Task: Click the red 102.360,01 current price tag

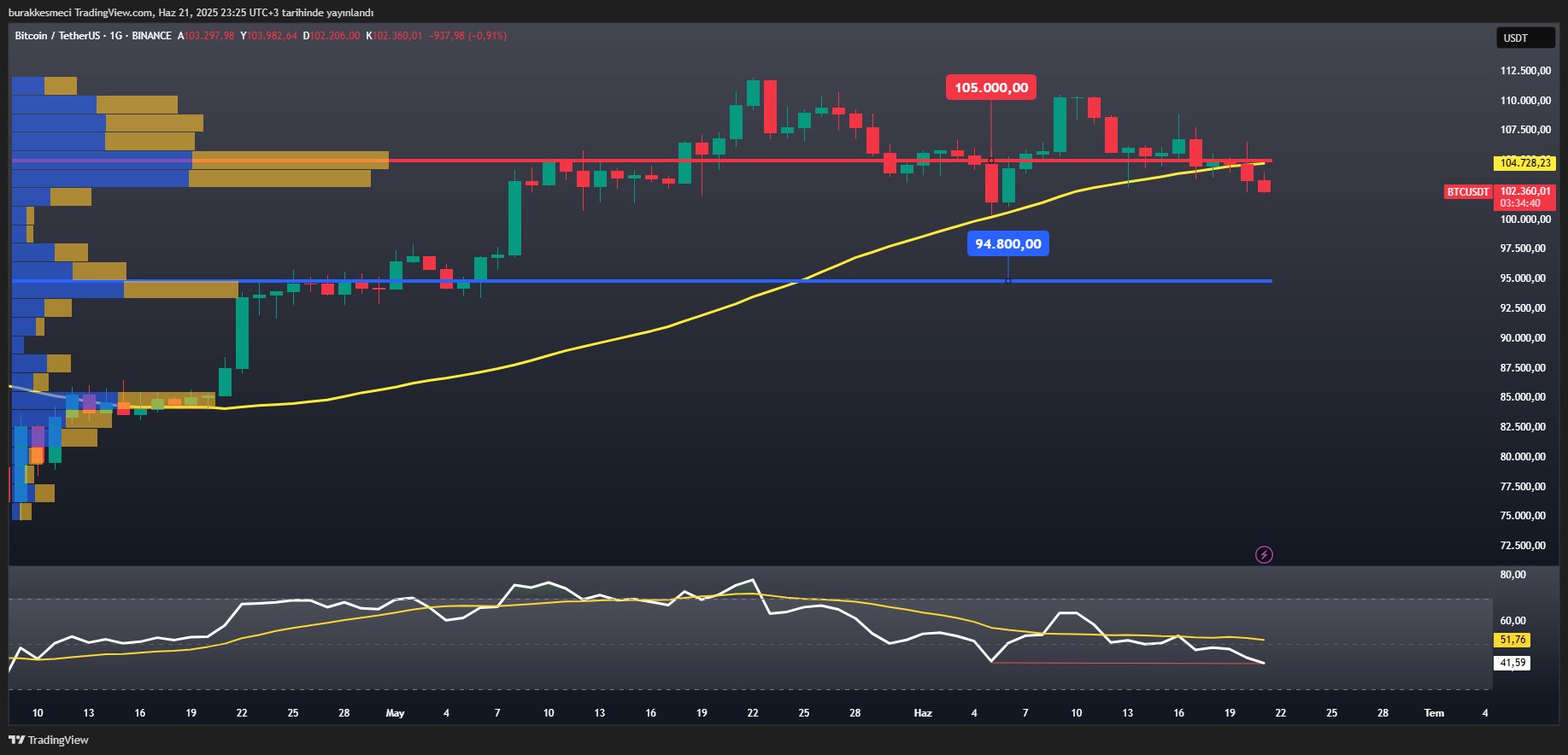Action: [1524, 192]
